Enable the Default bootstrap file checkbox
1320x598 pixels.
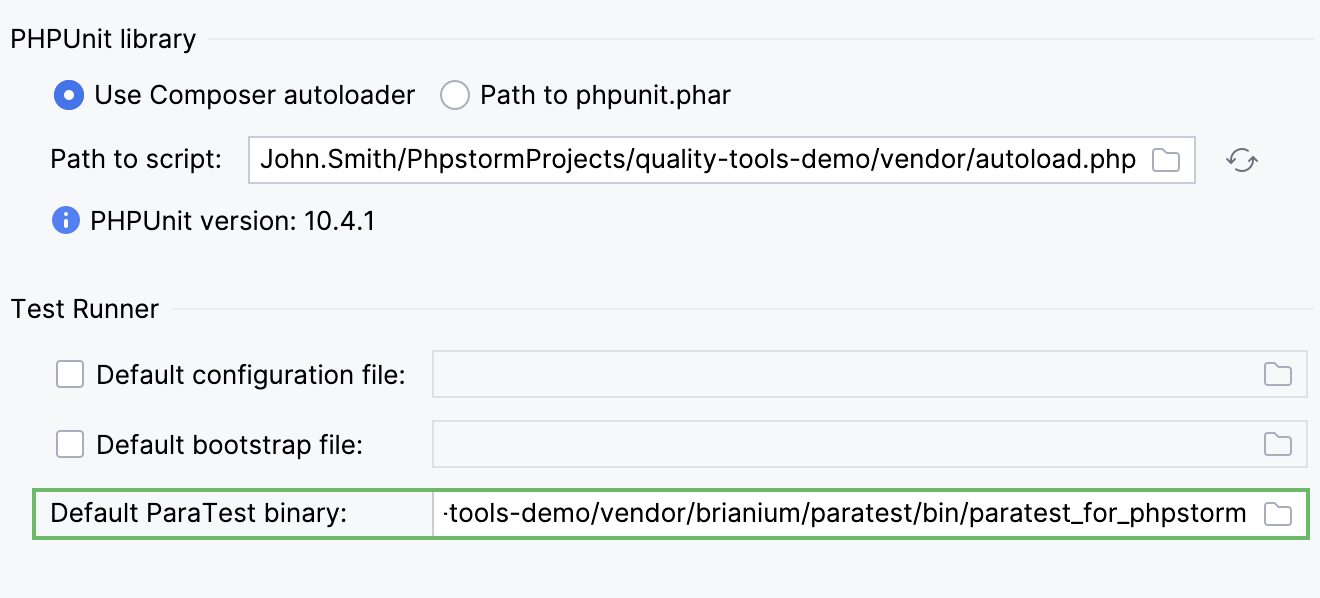click(69, 444)
